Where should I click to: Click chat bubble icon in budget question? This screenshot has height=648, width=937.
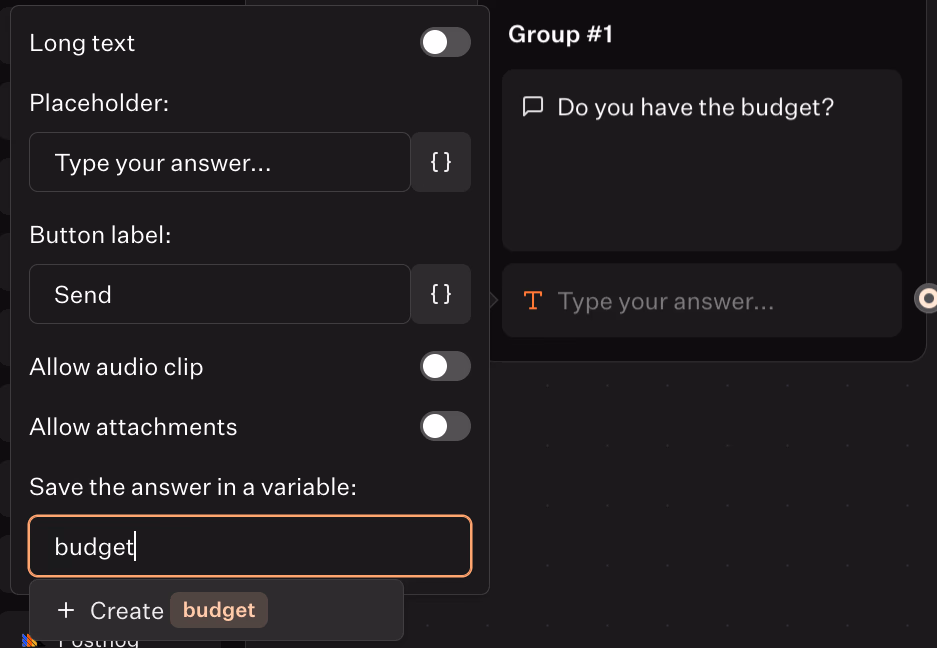tap(533, 107)
